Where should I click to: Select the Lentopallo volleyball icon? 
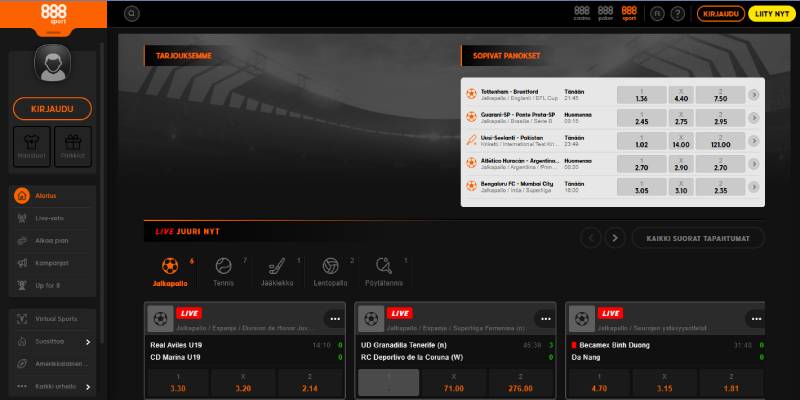tap(330, 266)
